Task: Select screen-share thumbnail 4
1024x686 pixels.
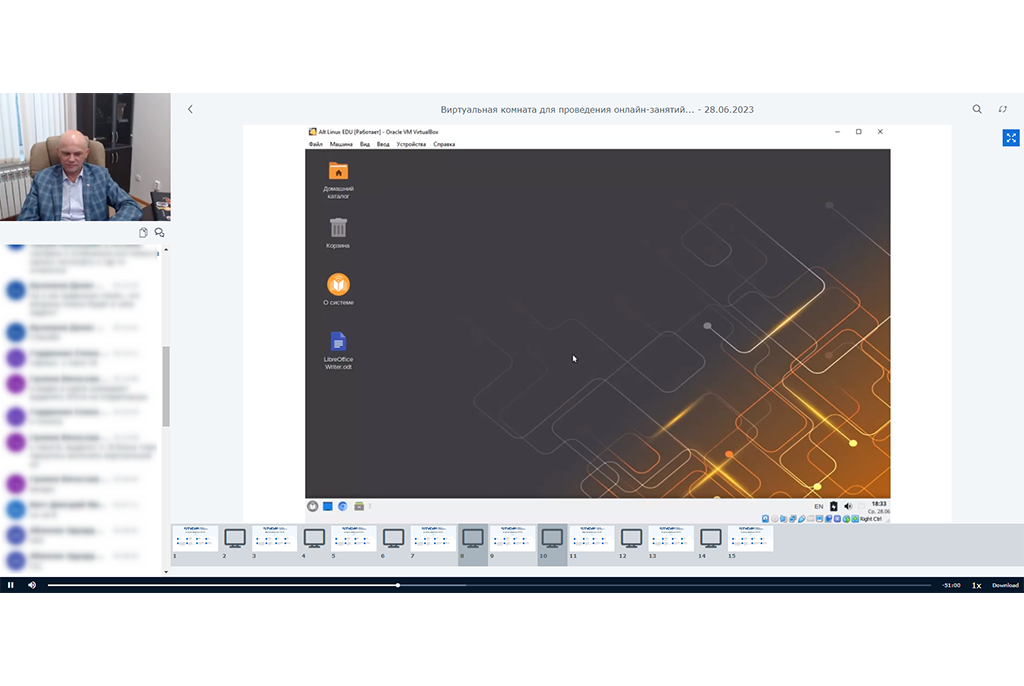Action: 314,538
